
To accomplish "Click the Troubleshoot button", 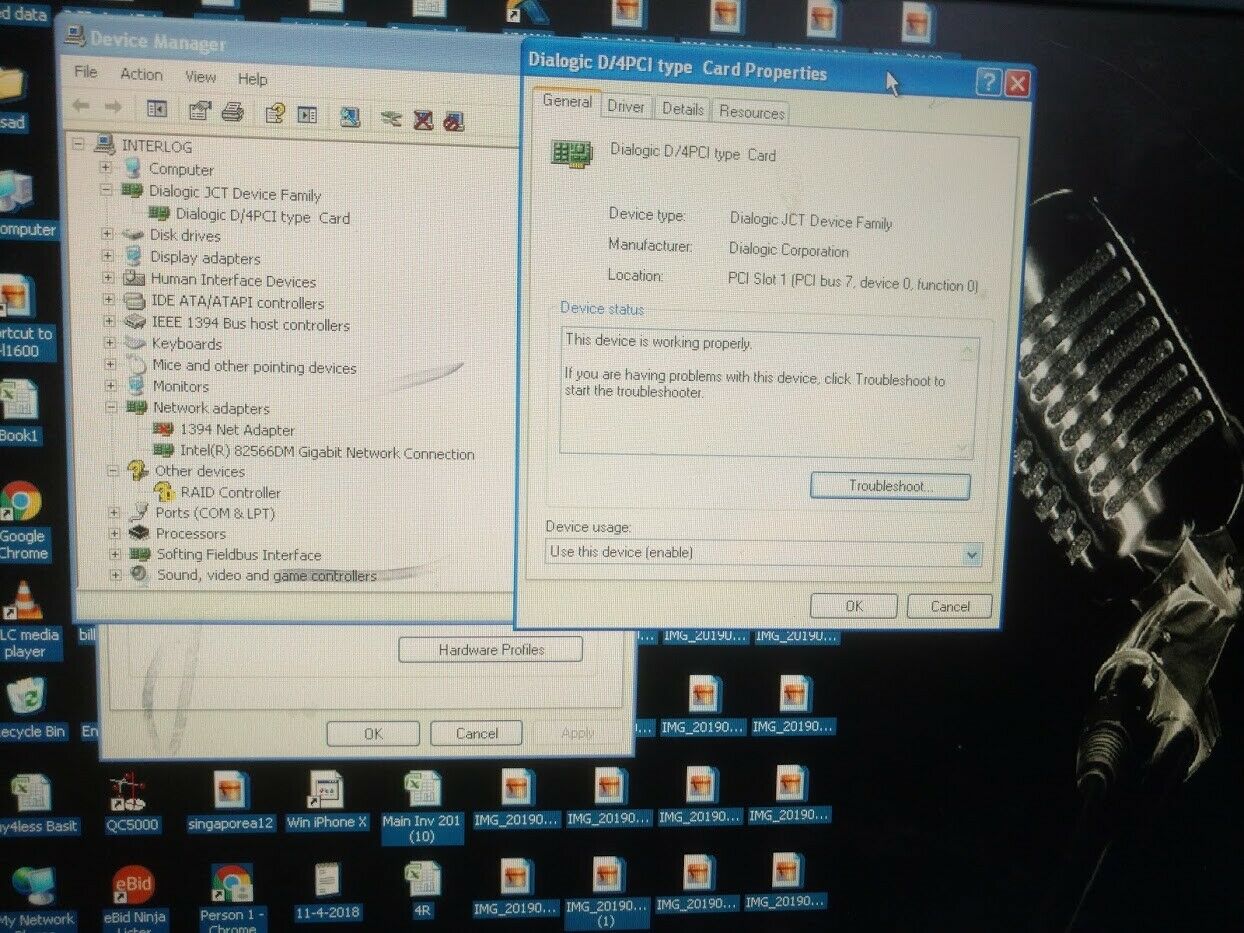I will (x=889, y=486).
